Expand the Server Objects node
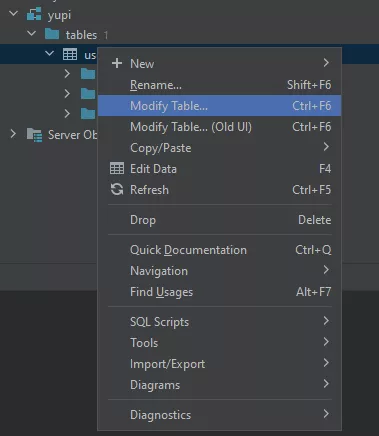Image resolution: width=379 pixels, height=436 pixels. point(13,134)
